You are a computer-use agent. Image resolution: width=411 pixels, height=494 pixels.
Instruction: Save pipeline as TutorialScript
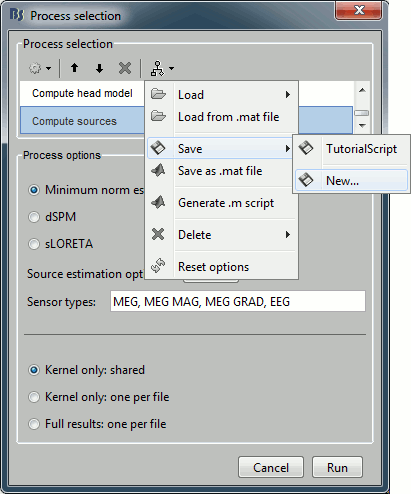click(x=351, y=149)
